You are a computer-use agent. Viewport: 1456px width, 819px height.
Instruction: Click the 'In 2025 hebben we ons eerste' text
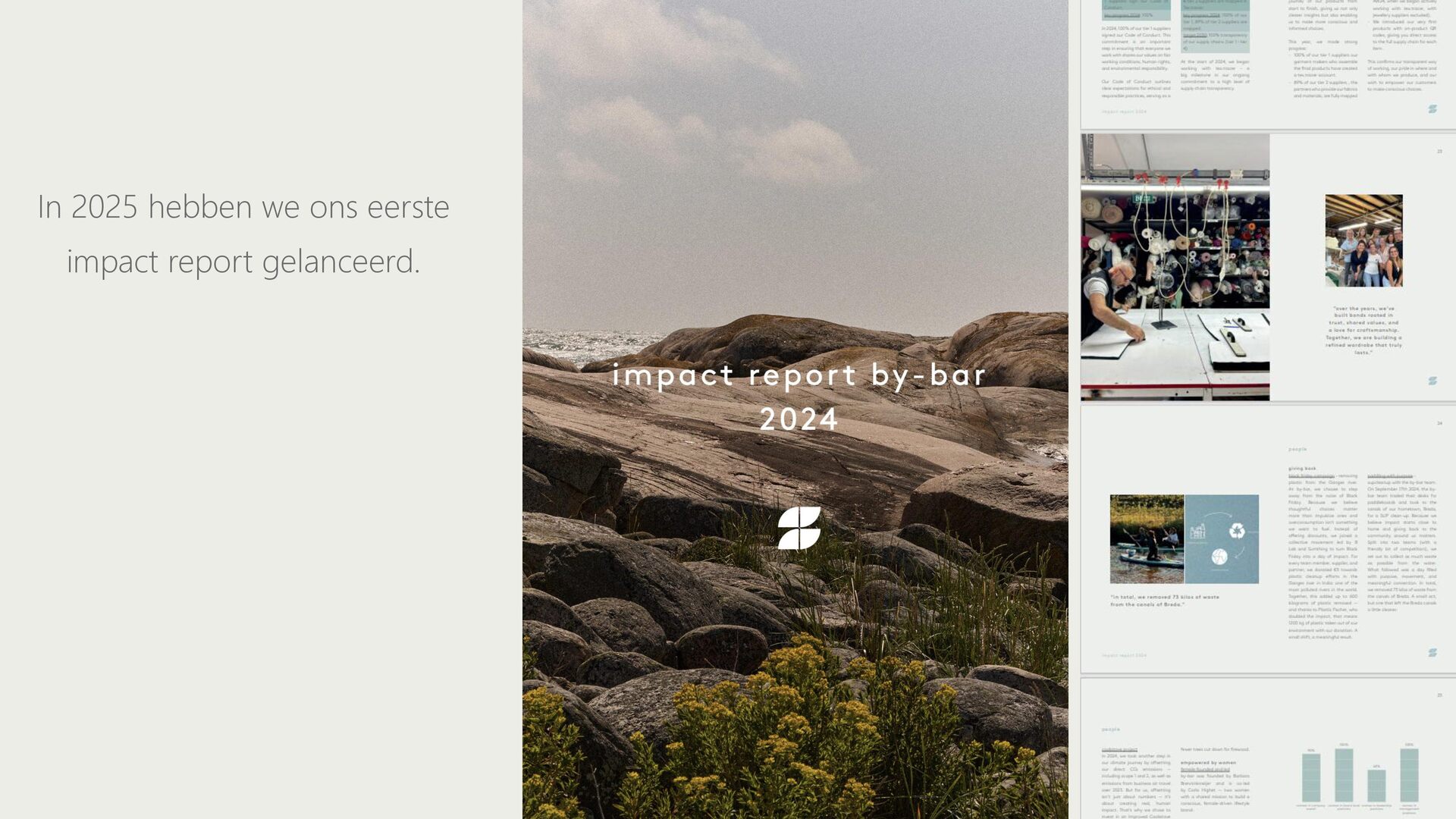[243, 206]
